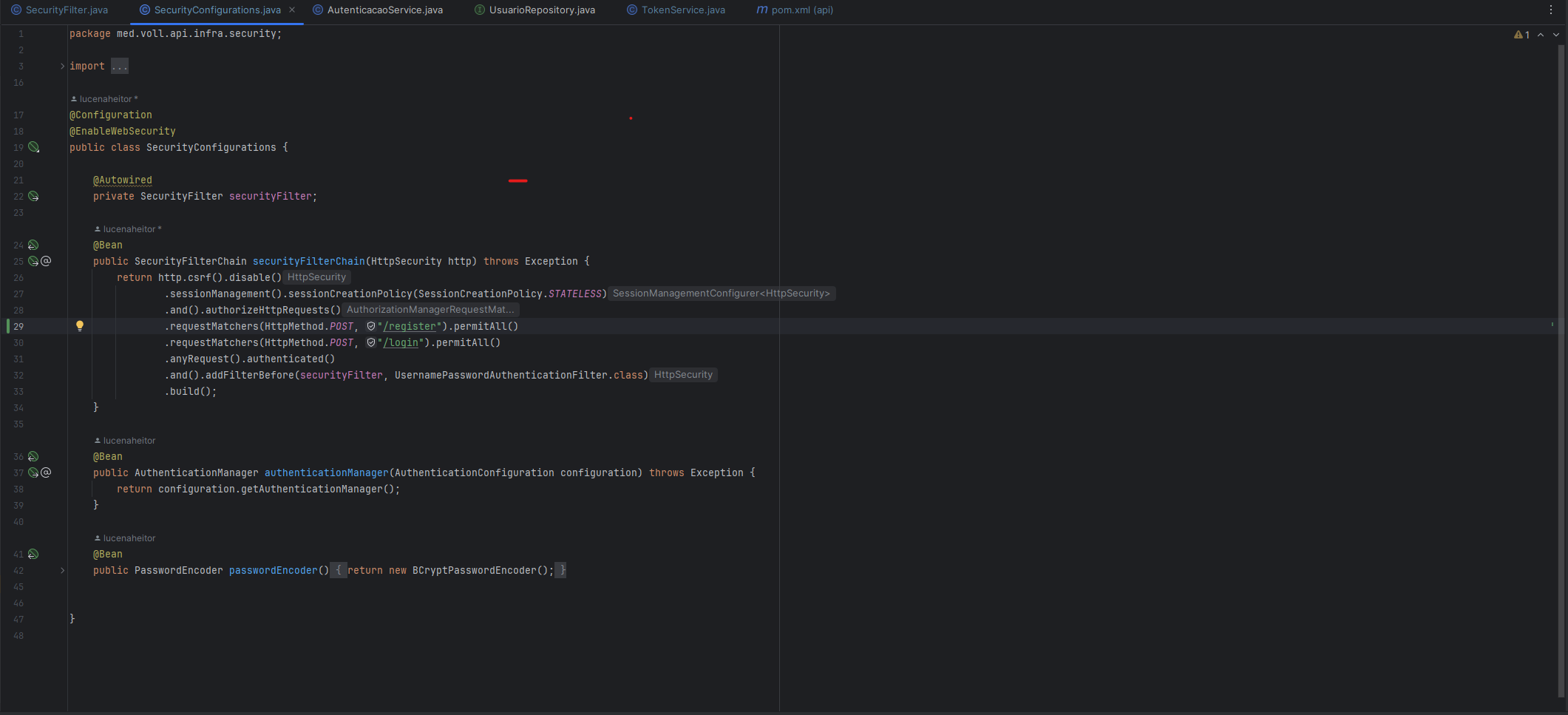Click the securityFilterChain method name
Screen dimensions: 1568x715
click(309, 262)
